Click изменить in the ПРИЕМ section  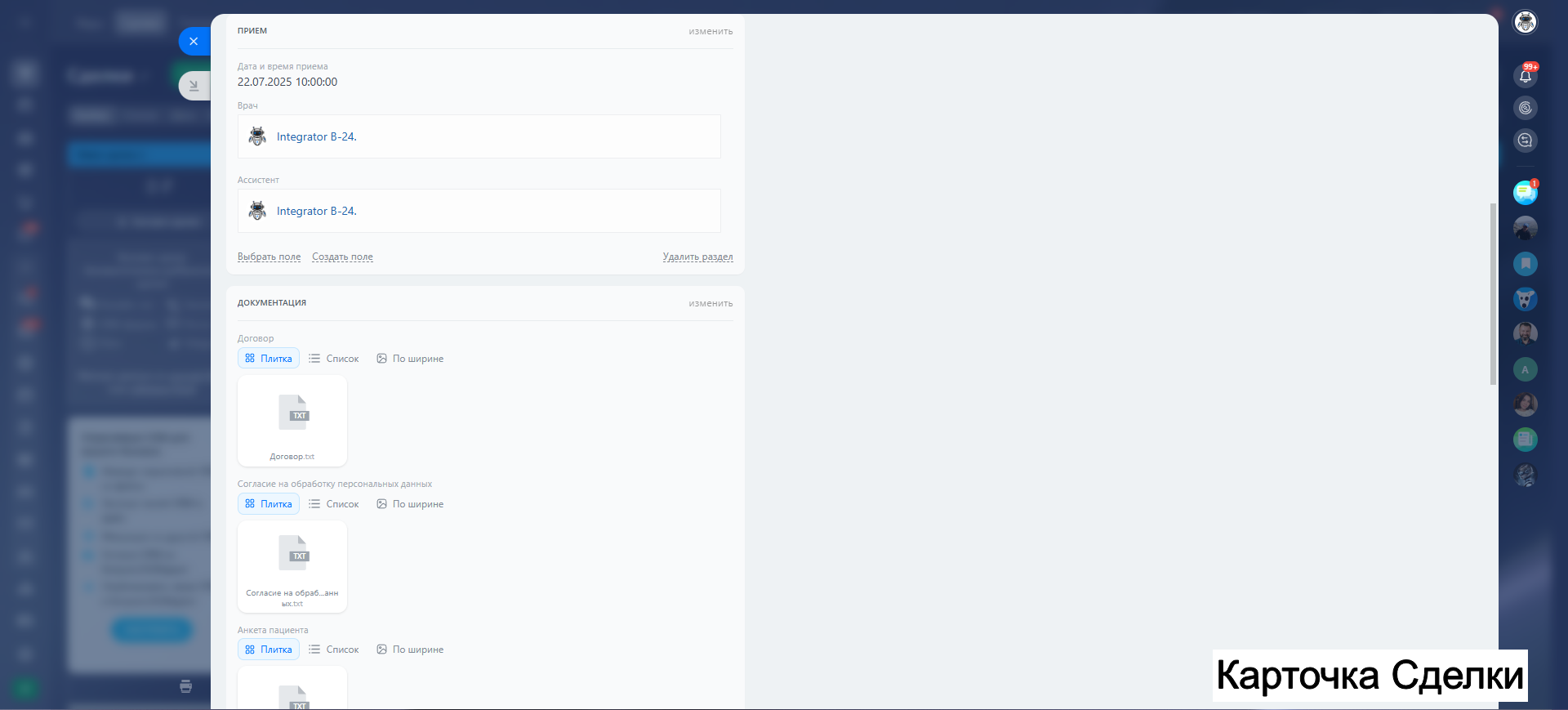[x=710, y=32]
